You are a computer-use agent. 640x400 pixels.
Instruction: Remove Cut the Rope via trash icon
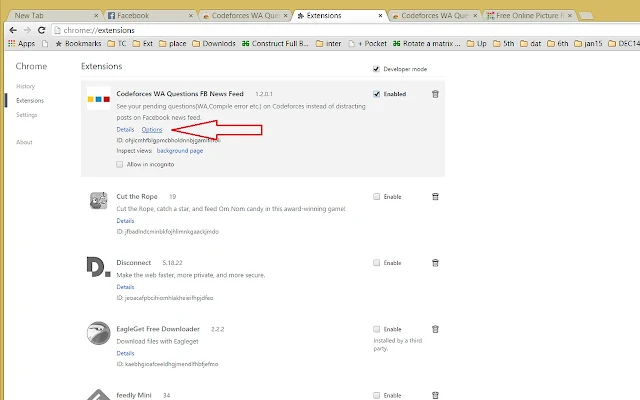point(435,197)
